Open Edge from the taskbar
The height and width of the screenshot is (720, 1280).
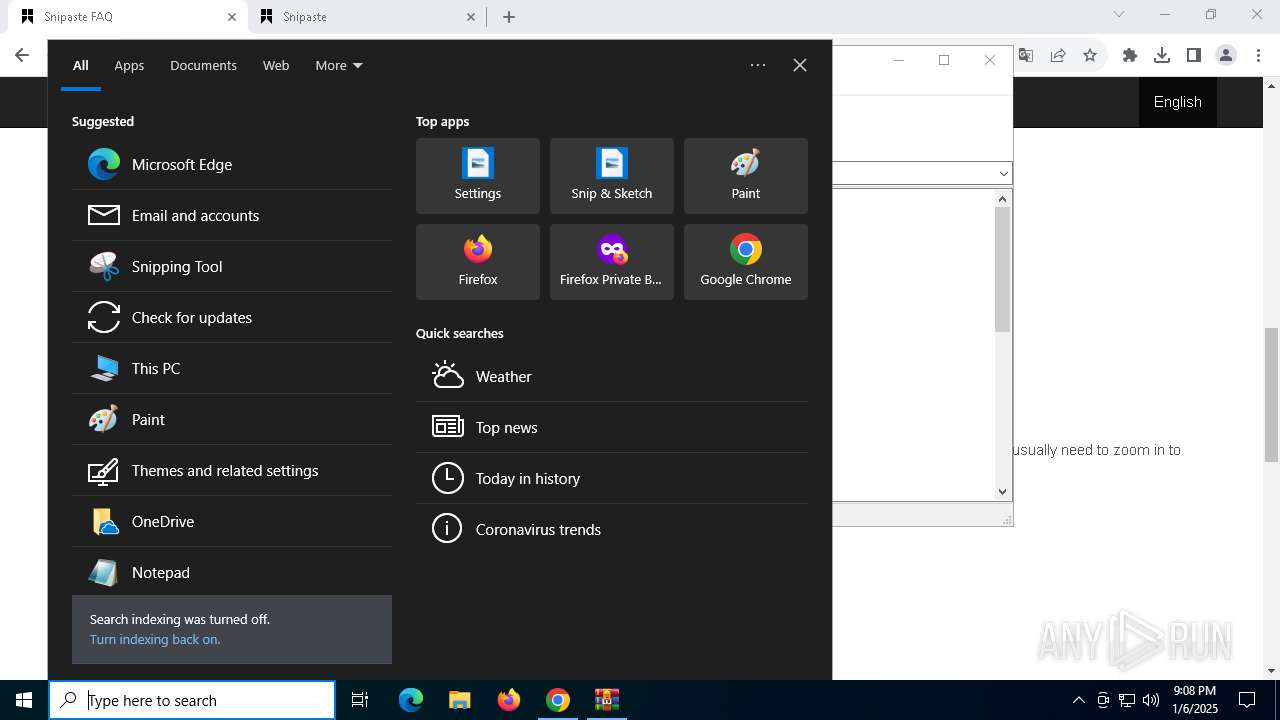(x=411, y=700)
